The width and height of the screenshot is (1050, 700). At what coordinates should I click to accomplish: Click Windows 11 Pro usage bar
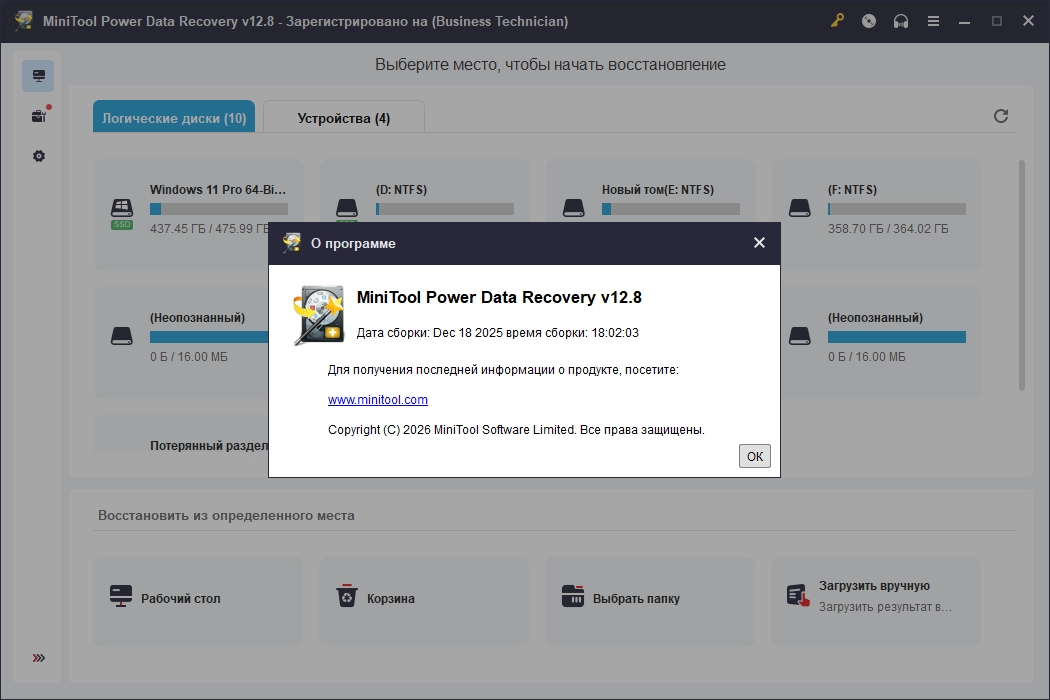(219, 209)
